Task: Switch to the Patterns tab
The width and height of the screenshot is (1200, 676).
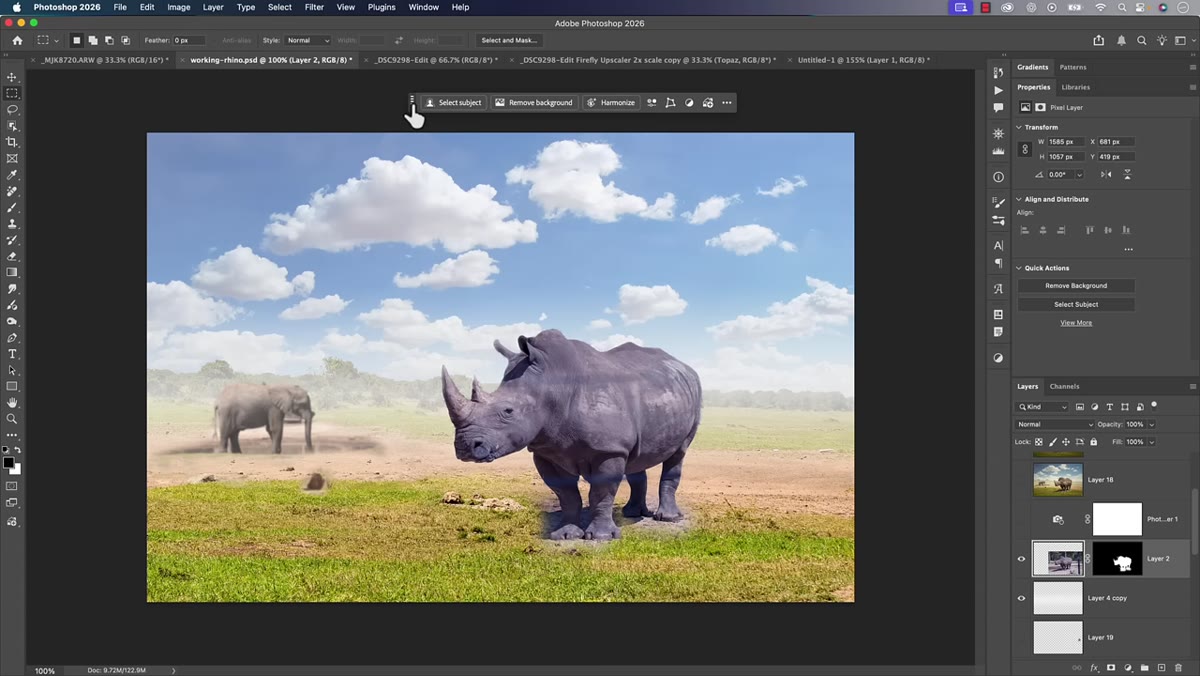Action: coord(1073,67)
